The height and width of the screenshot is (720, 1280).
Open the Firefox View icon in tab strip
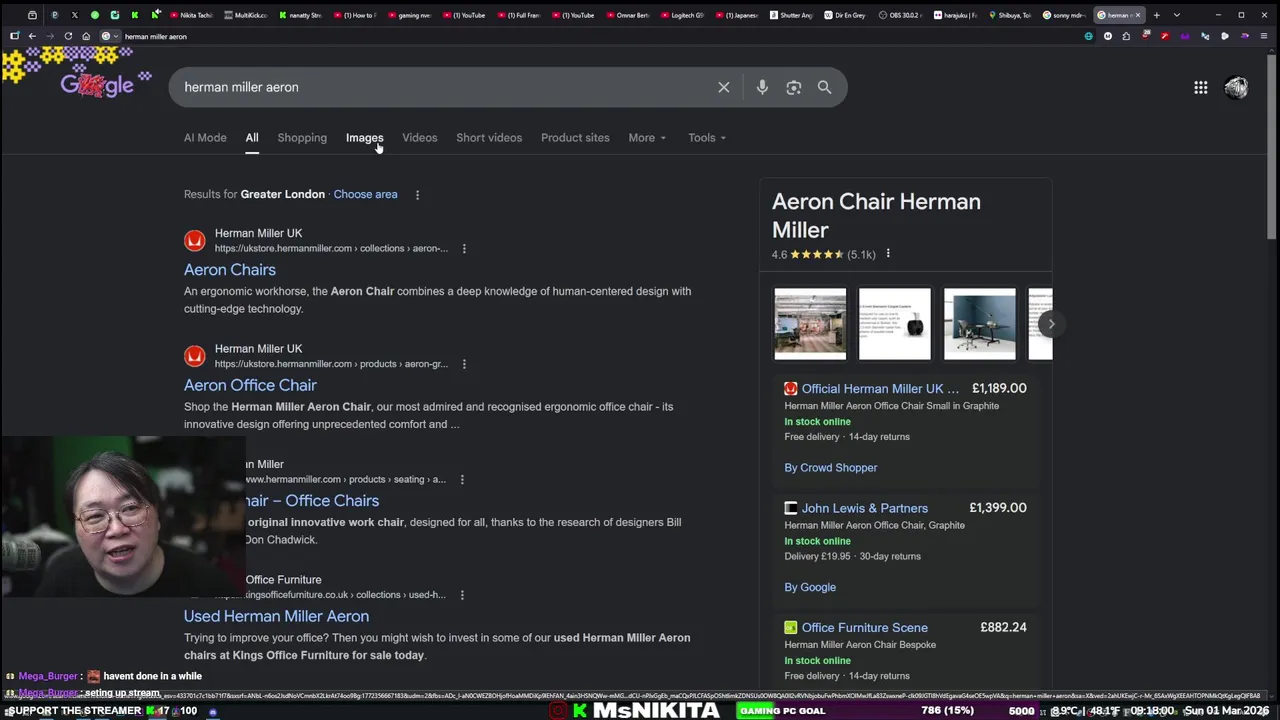32,15
